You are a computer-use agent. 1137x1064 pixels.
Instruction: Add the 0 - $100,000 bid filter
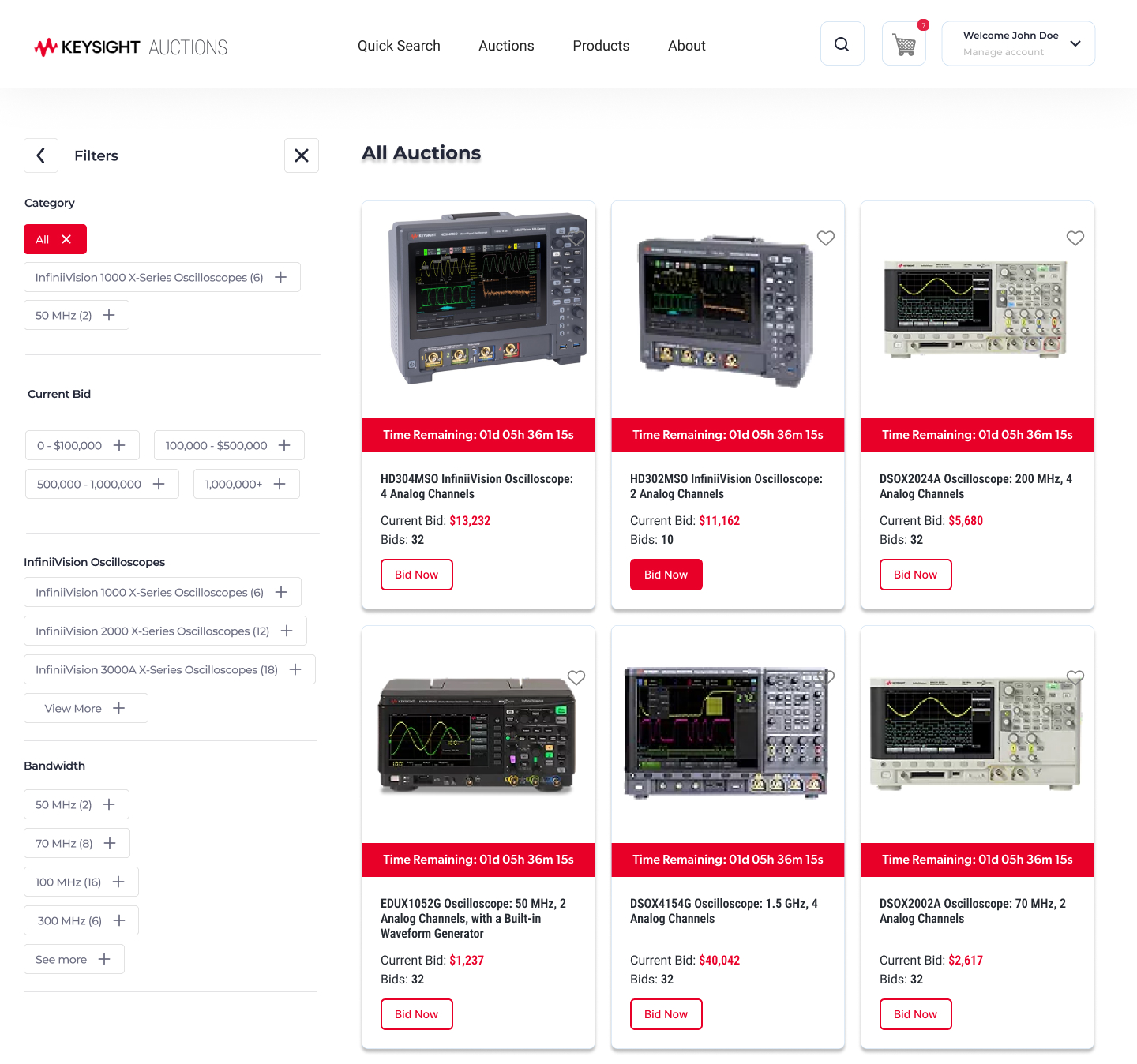82,445
